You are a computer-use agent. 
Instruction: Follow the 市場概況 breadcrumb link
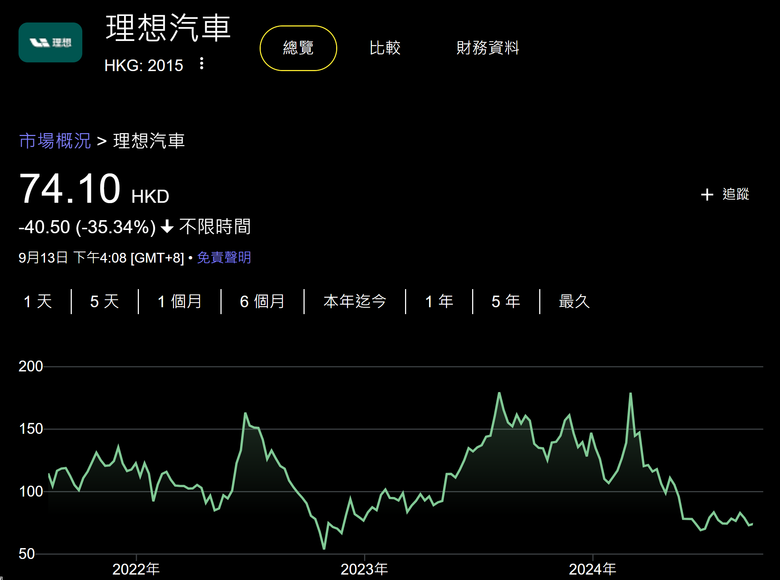coord(55,141)
